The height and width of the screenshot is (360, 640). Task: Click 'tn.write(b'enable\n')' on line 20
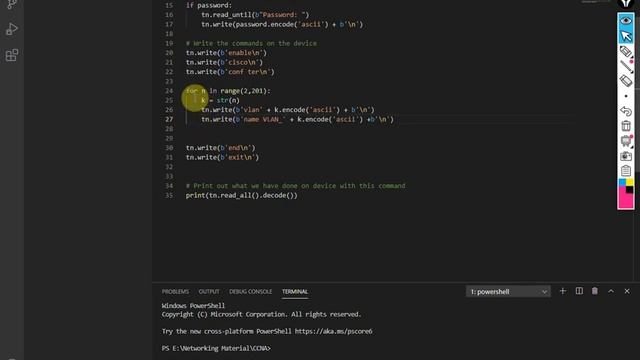point(226,53)
